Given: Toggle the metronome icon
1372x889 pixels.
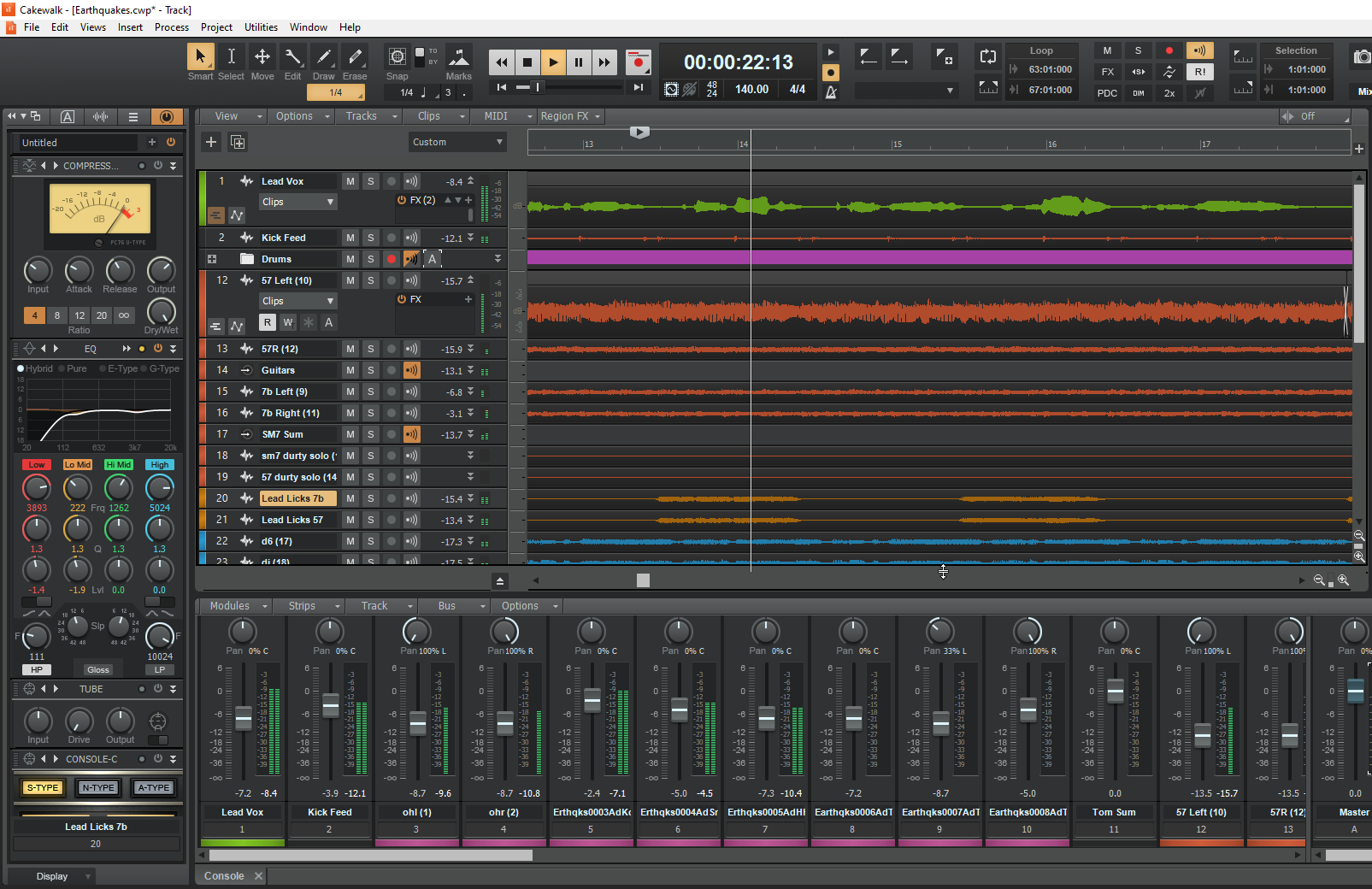Looking at the screenshot, I should pyautogui.click(x=831, y=91).
